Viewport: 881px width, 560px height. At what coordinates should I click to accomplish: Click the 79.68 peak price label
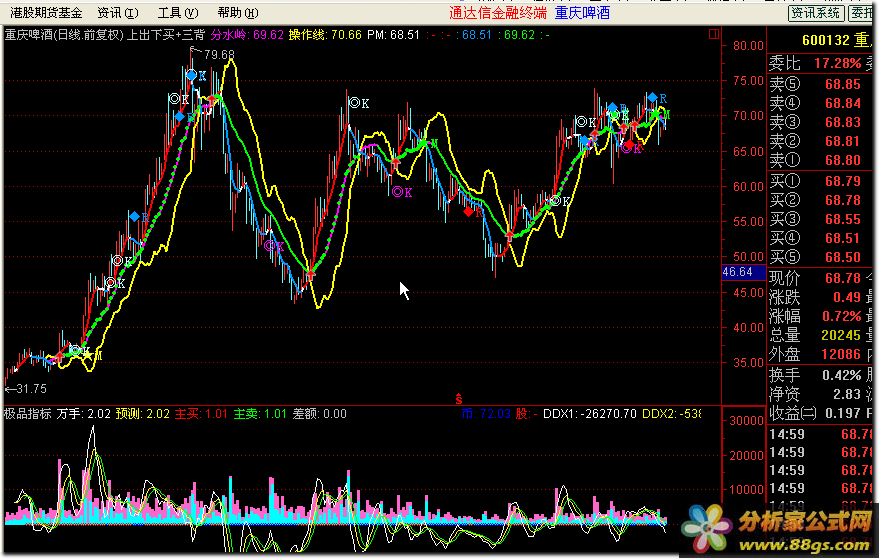[219, 54]
